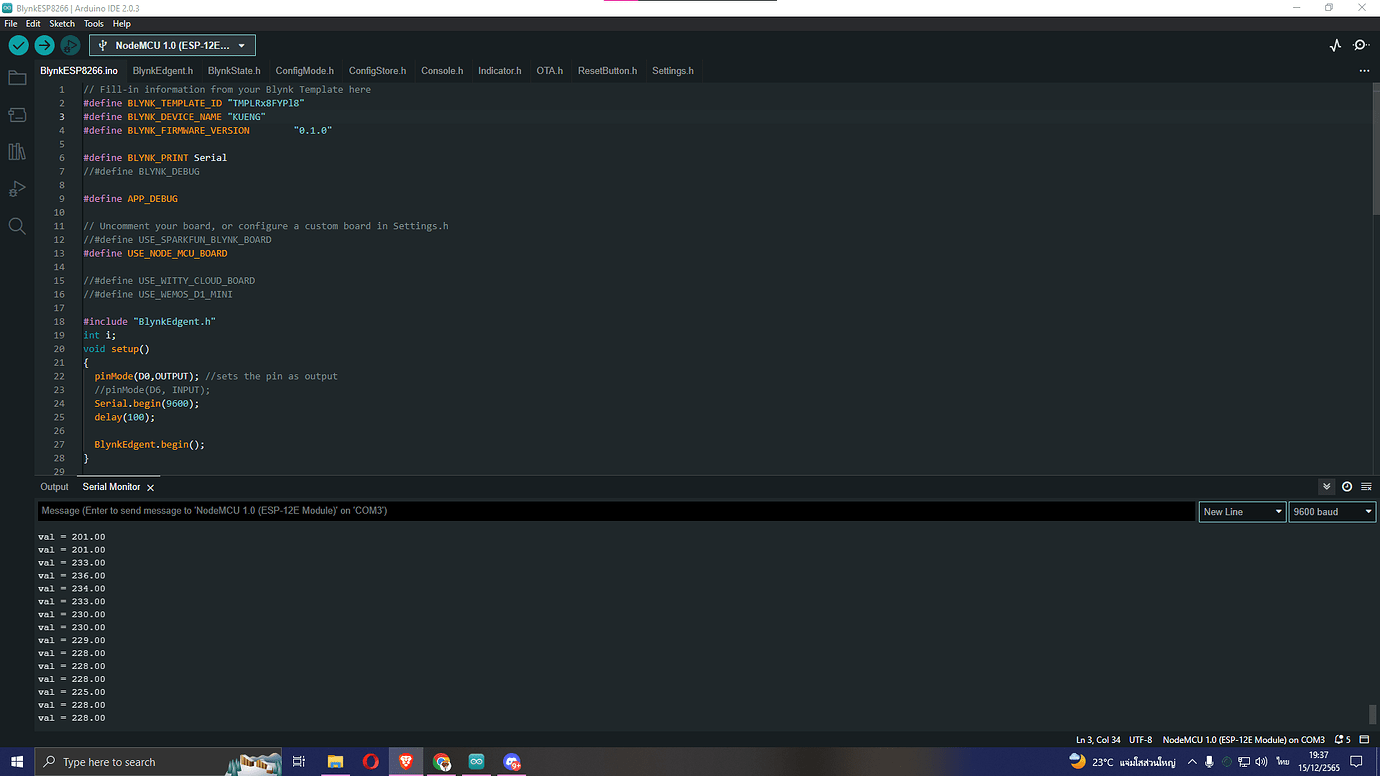Open the Library Manager sidebar panel
This screenshot has height=776, width=1380.
[17, 152]
